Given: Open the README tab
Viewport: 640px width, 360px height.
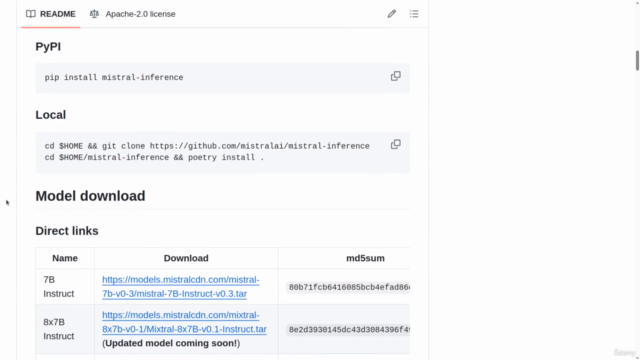Looking at the screenshot, I should pos(51,14).
